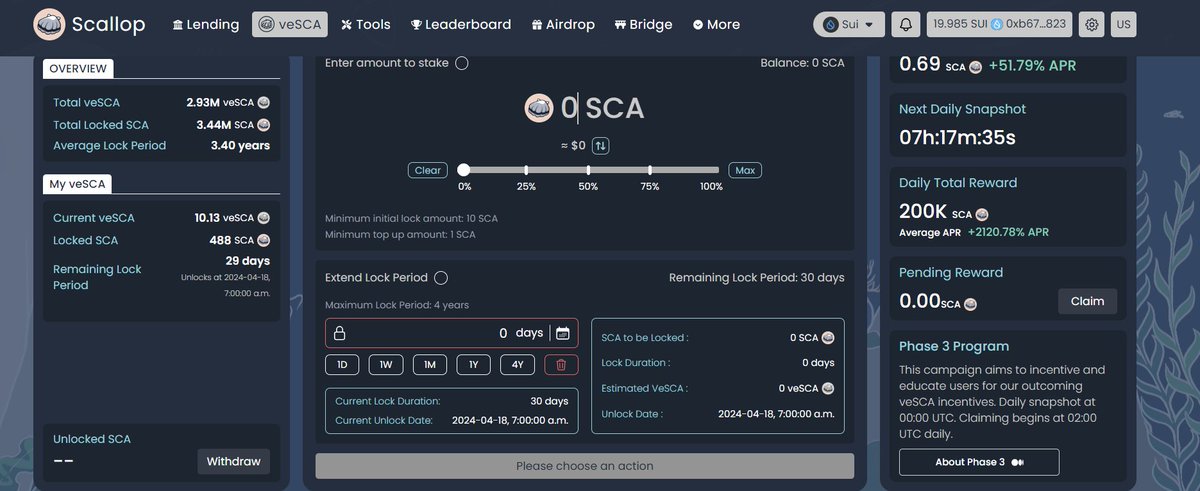1200x491 pixels.
Task: Click the Balance: 0 SCA text
Action: click(x=802, y=63)
